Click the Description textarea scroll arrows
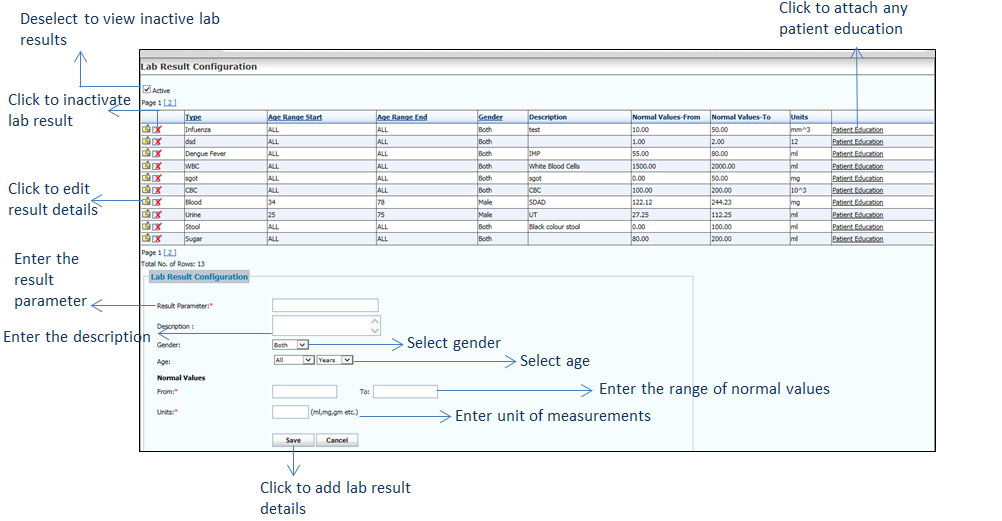 (x=375, y=325)
